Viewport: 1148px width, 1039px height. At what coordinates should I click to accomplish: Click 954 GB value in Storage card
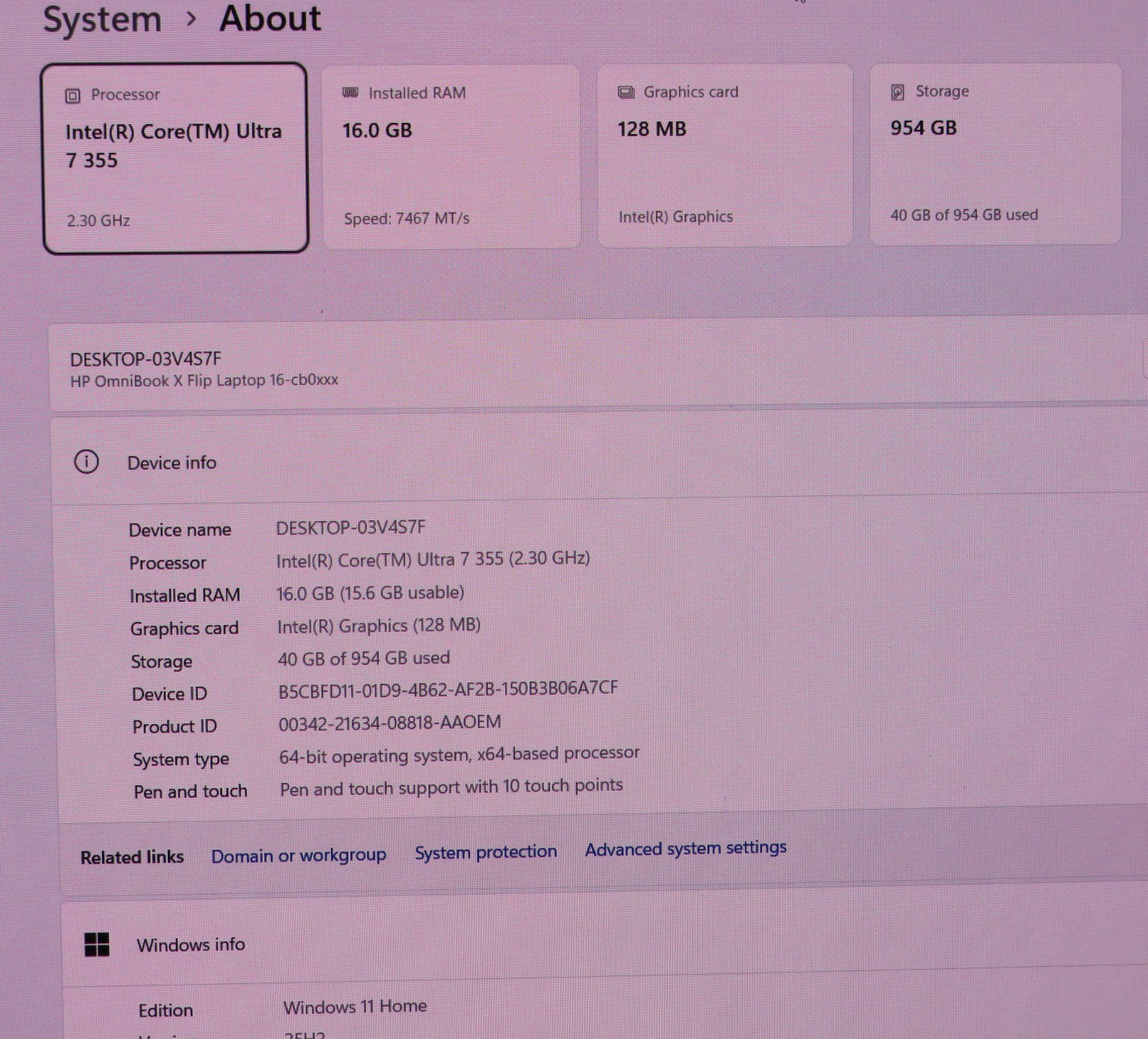coord(923,128)
